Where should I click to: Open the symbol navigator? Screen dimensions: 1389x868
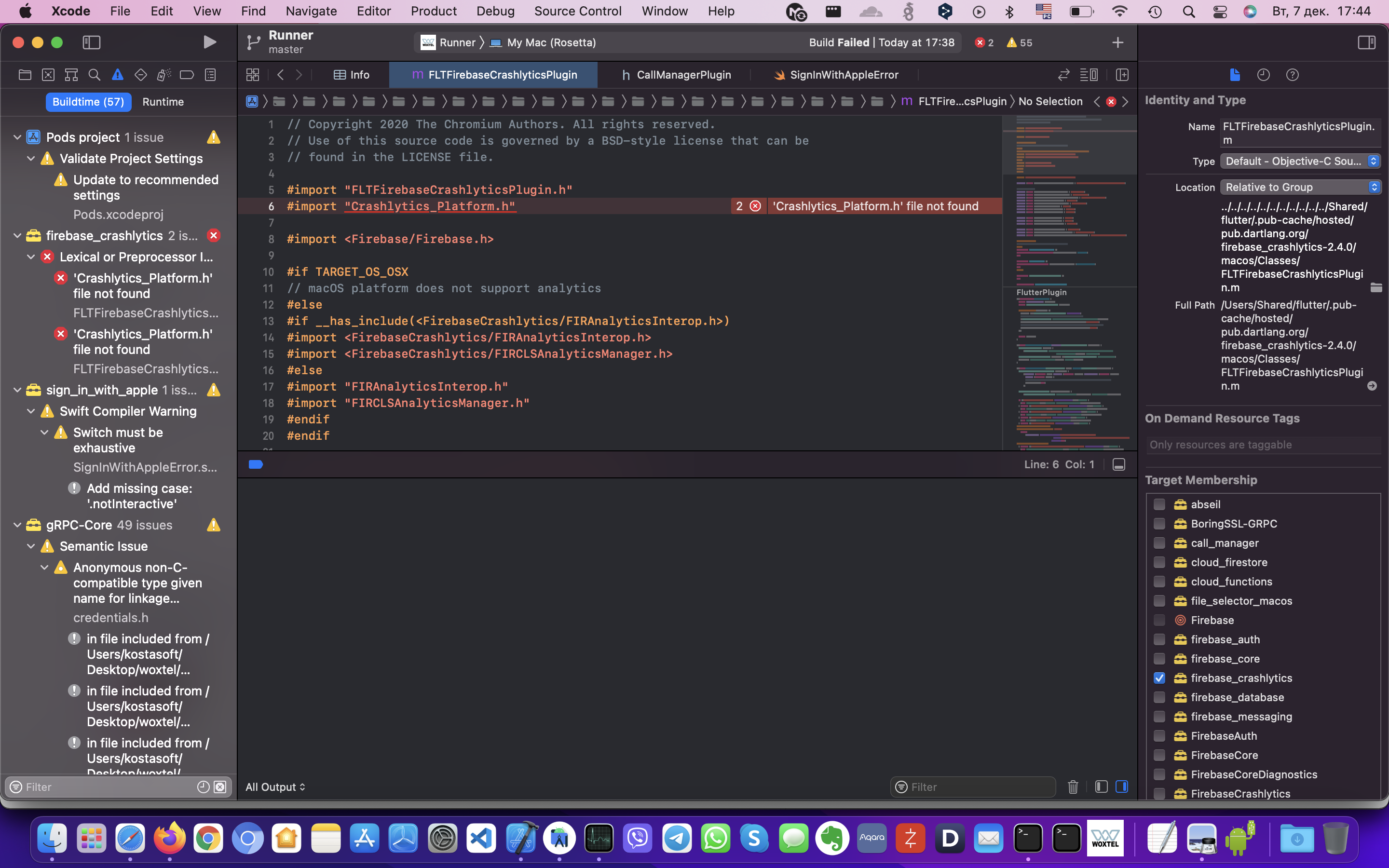pos(71,75)
